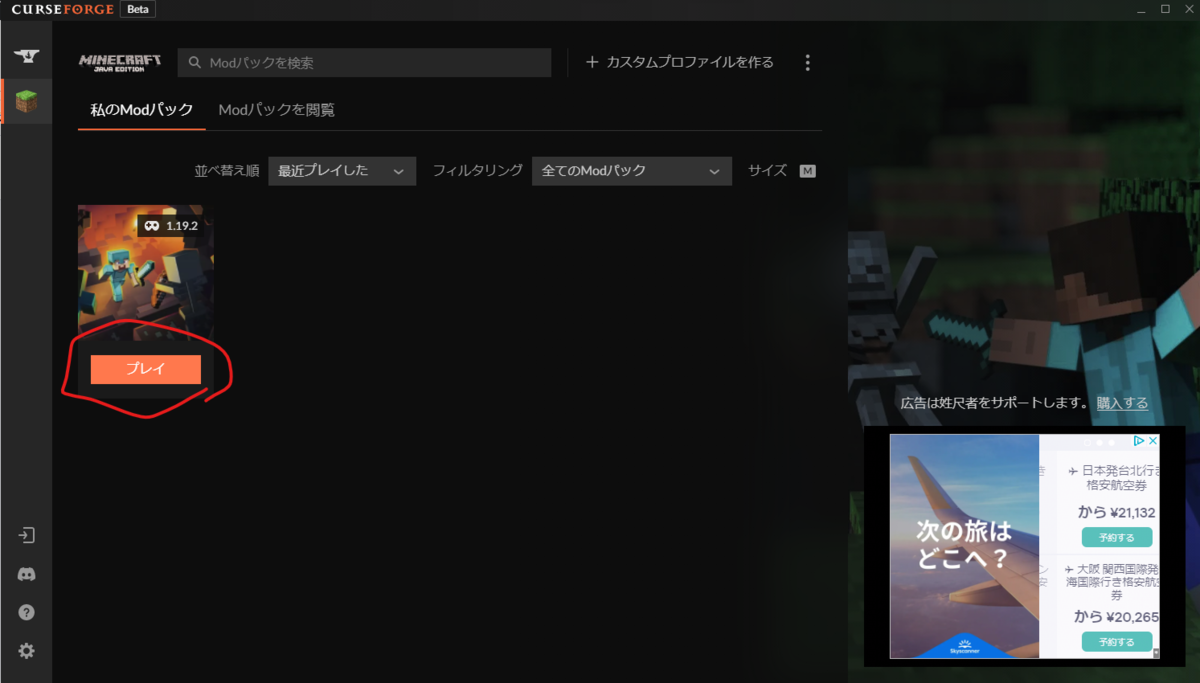
Task: Click the ad info triangle icon
Action: coord(1139,441)
